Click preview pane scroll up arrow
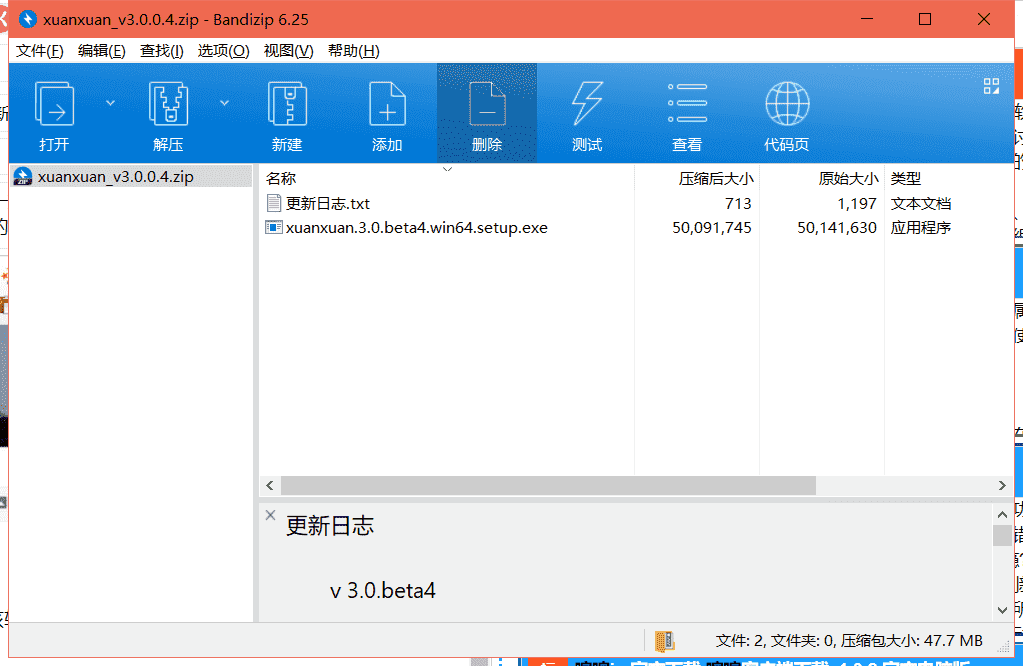1023x666 pixels. tap(1002, 515)
